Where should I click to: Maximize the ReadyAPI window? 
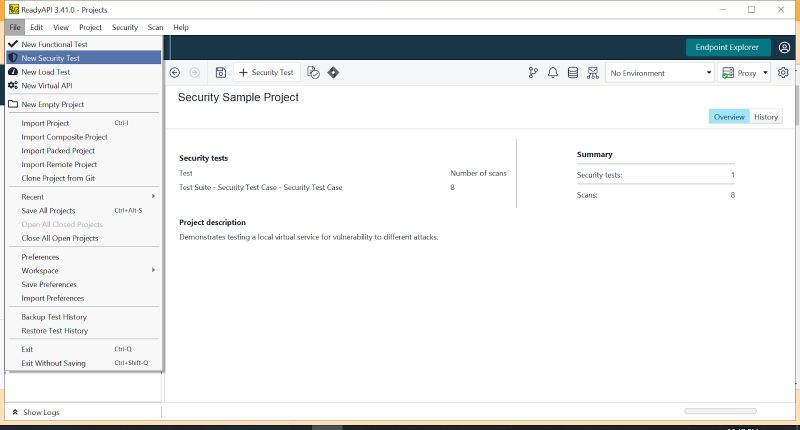(752, 9)
